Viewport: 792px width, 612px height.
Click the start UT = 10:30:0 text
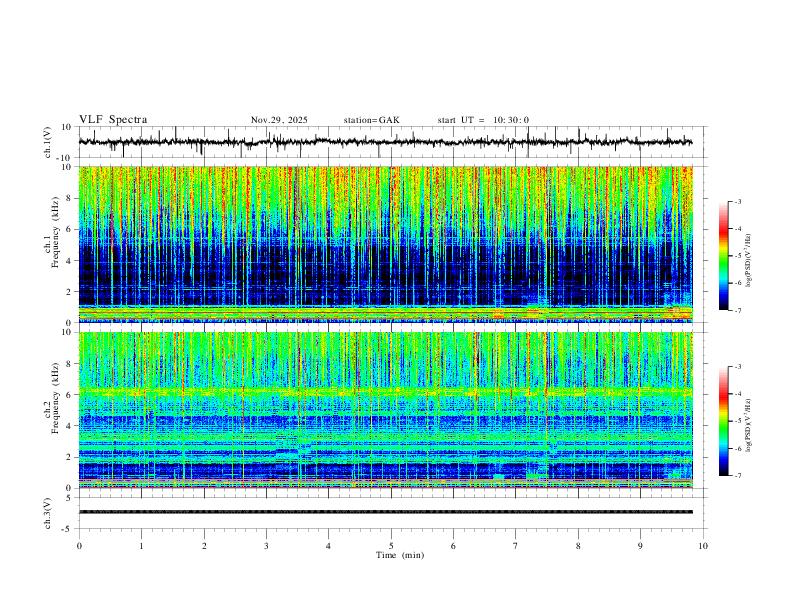483,120
